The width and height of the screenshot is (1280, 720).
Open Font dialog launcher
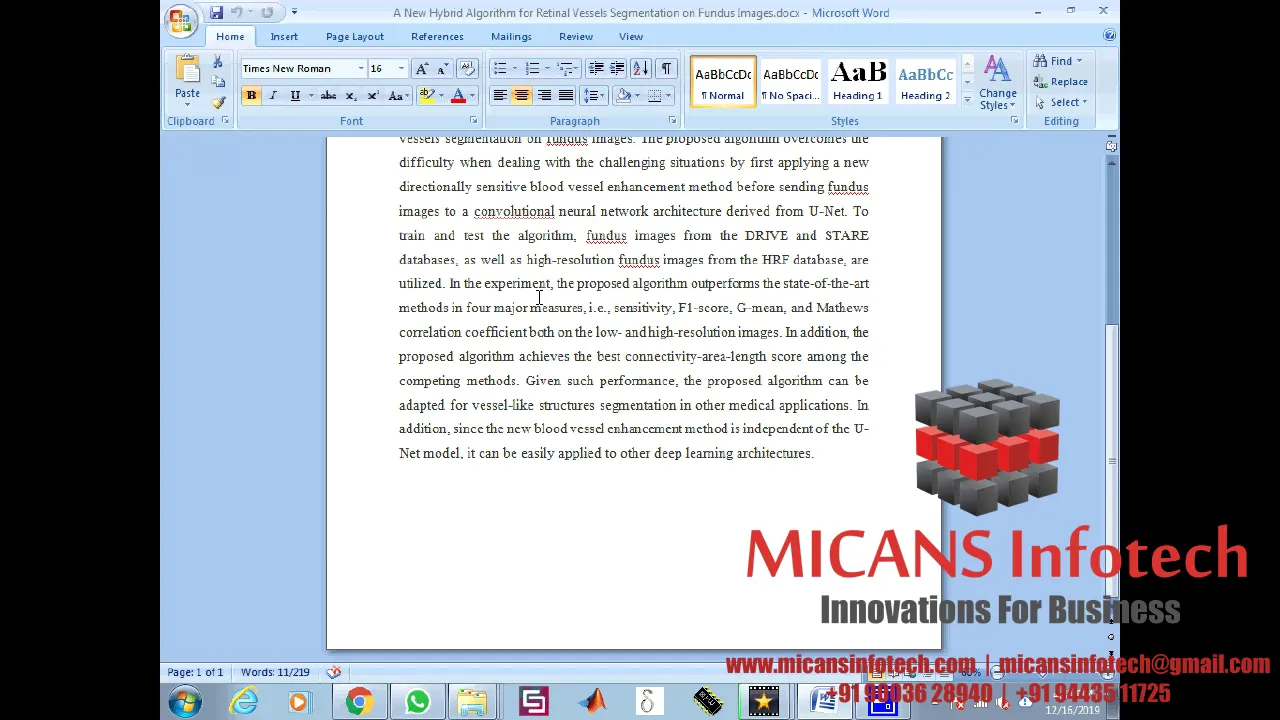473,121
